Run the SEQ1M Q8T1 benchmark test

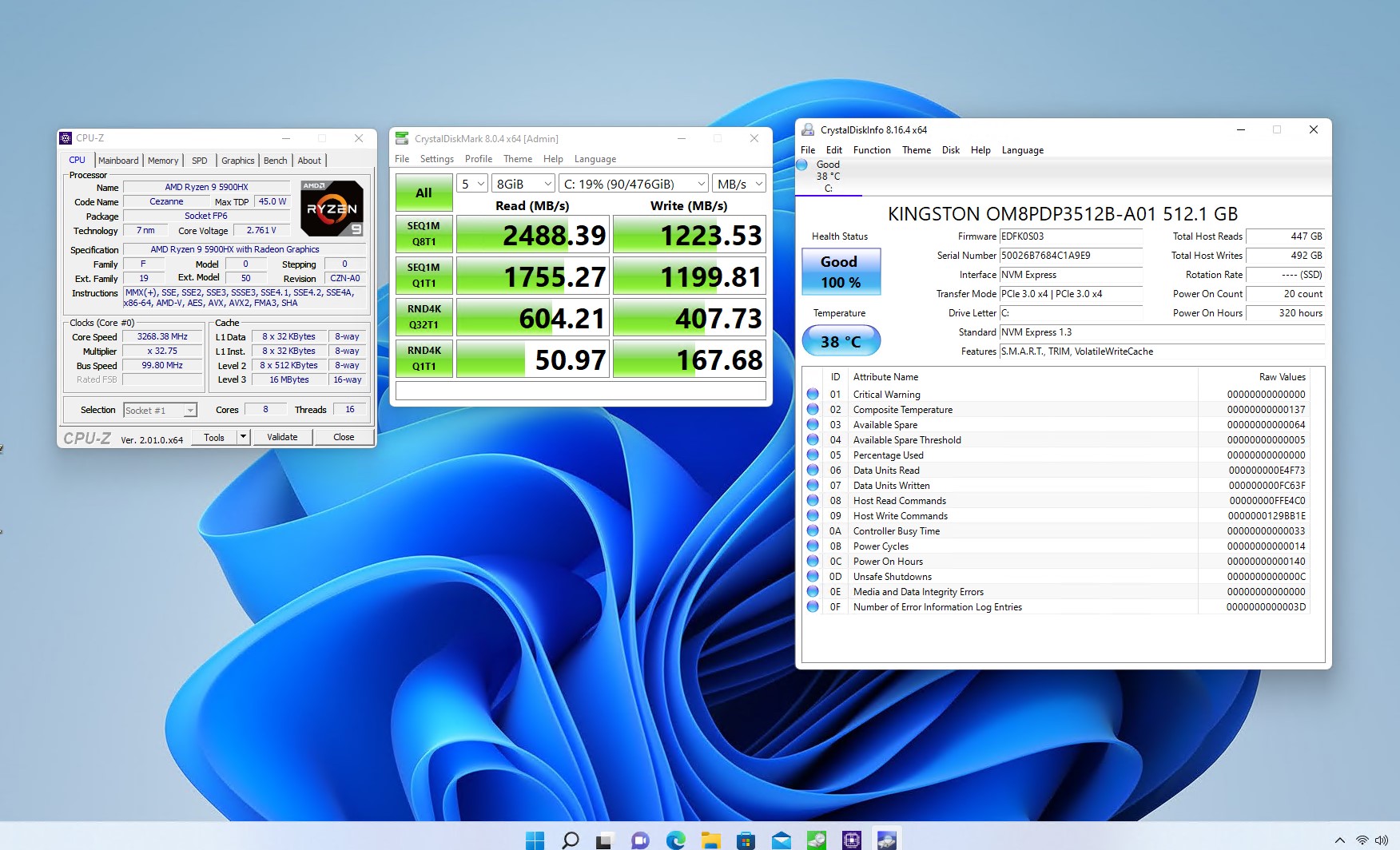pyautogui.click(x=424, y=234)
